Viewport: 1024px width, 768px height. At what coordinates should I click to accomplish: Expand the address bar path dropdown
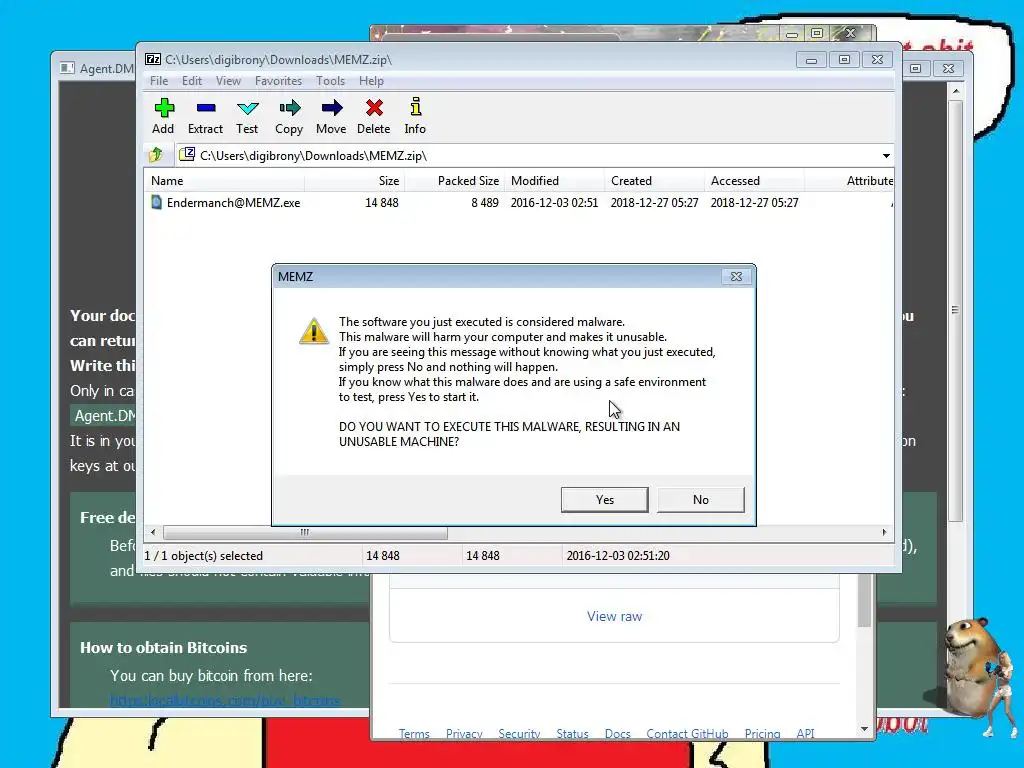[x=886, y=155]
